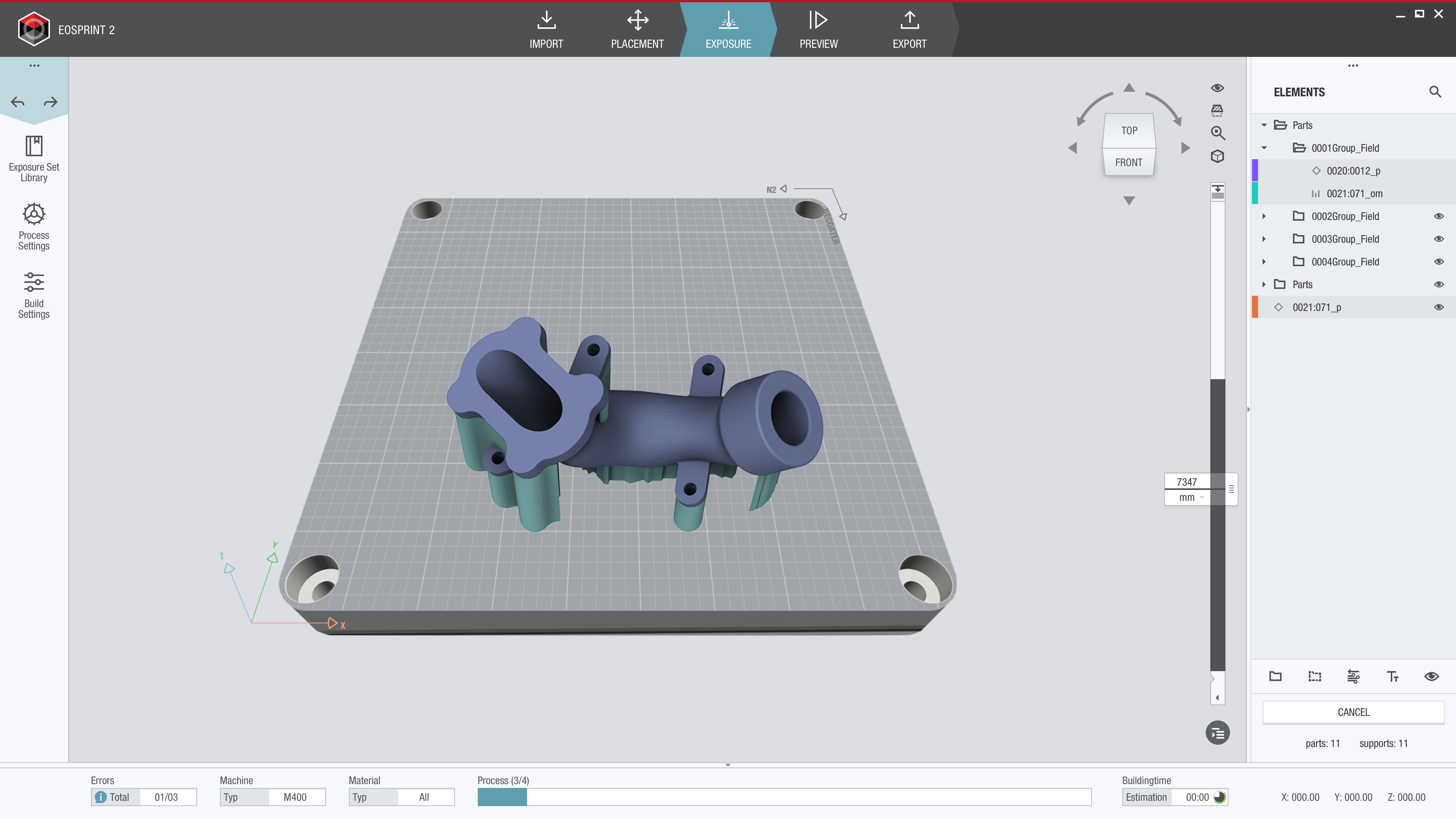Hide the 0021:071_p part
The height and width of the screenshot is (819, 1456).
click(x=1439, y=308)
